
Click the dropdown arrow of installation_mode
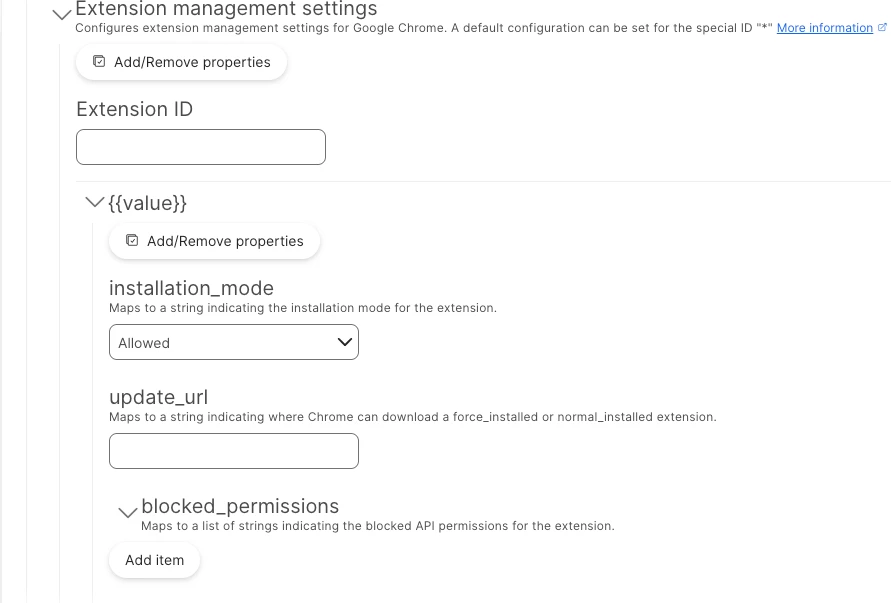click(344, 342)
